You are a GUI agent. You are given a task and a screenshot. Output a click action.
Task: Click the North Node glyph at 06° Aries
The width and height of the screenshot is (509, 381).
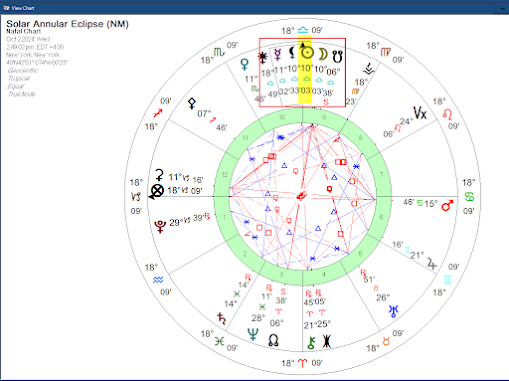coord(273,340)
